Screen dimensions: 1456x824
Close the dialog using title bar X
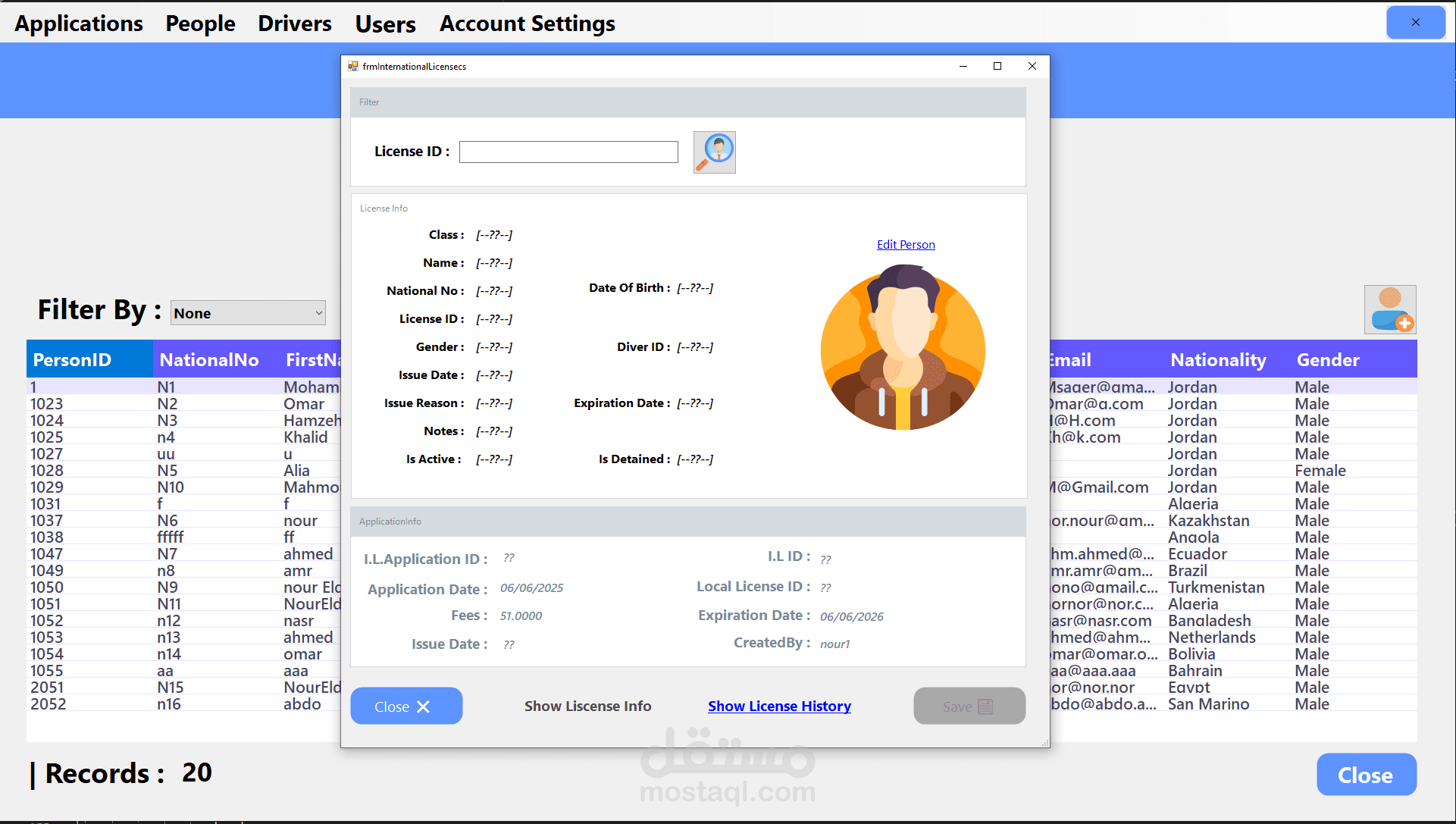(x=1032, y=67)
